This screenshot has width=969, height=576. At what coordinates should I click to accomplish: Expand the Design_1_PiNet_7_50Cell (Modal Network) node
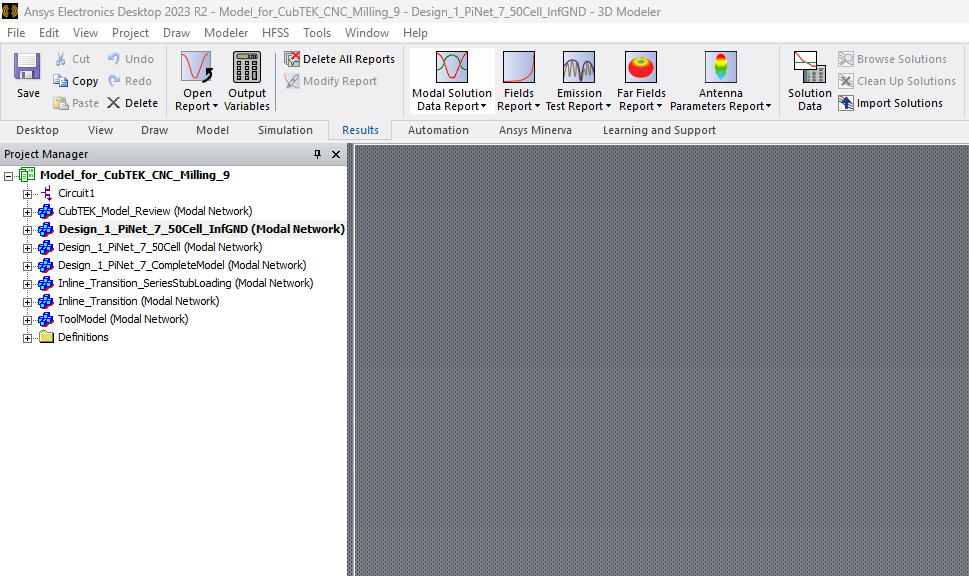27,248
